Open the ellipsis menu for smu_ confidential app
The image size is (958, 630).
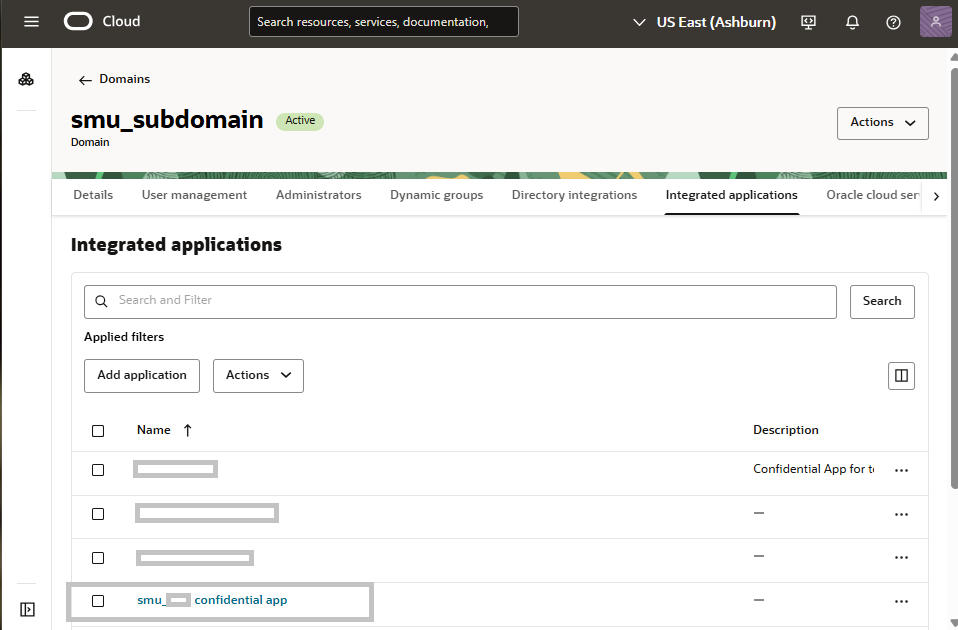901,601
